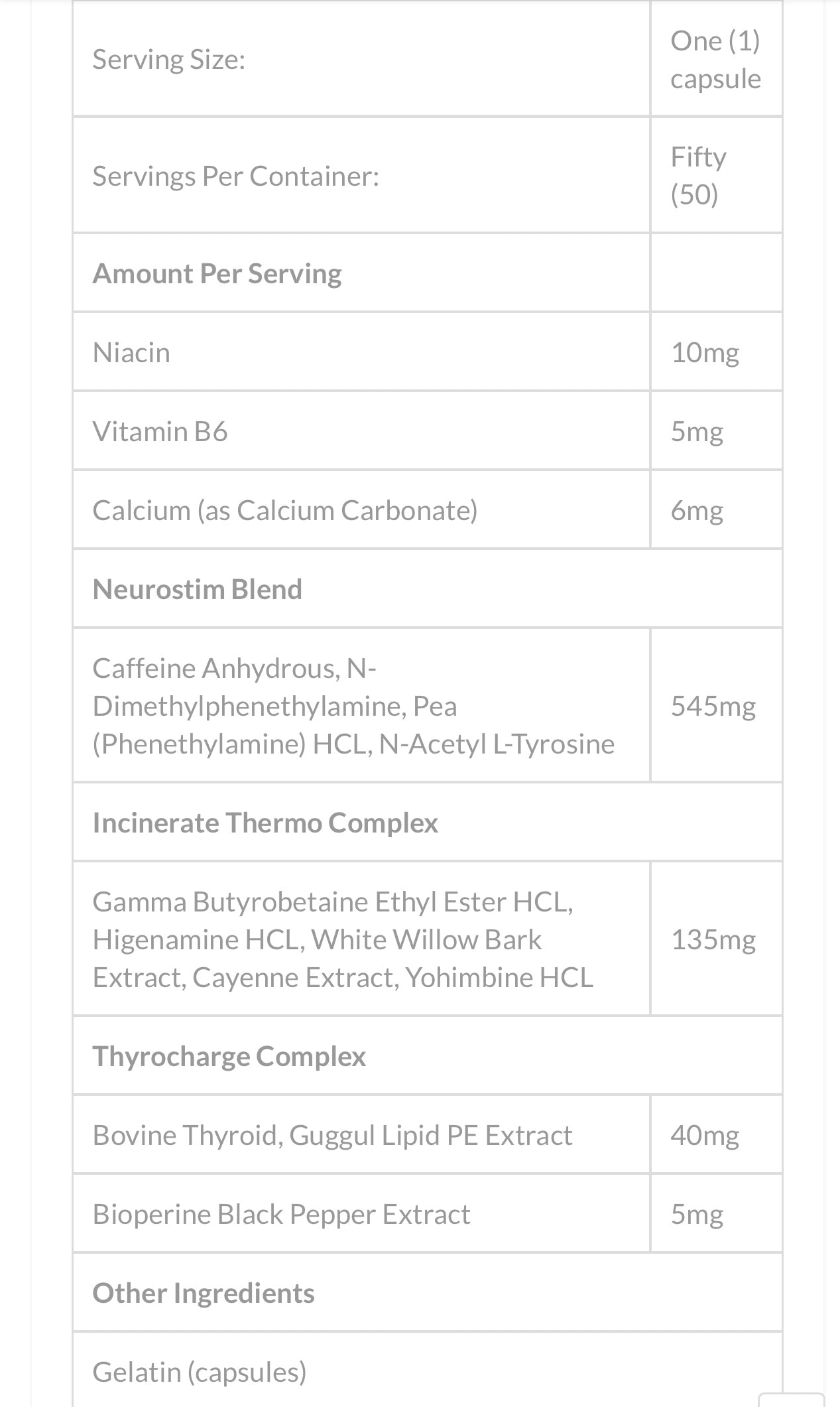
Task: Click the partially visible bottom-right corner button
Action: 791,1398
